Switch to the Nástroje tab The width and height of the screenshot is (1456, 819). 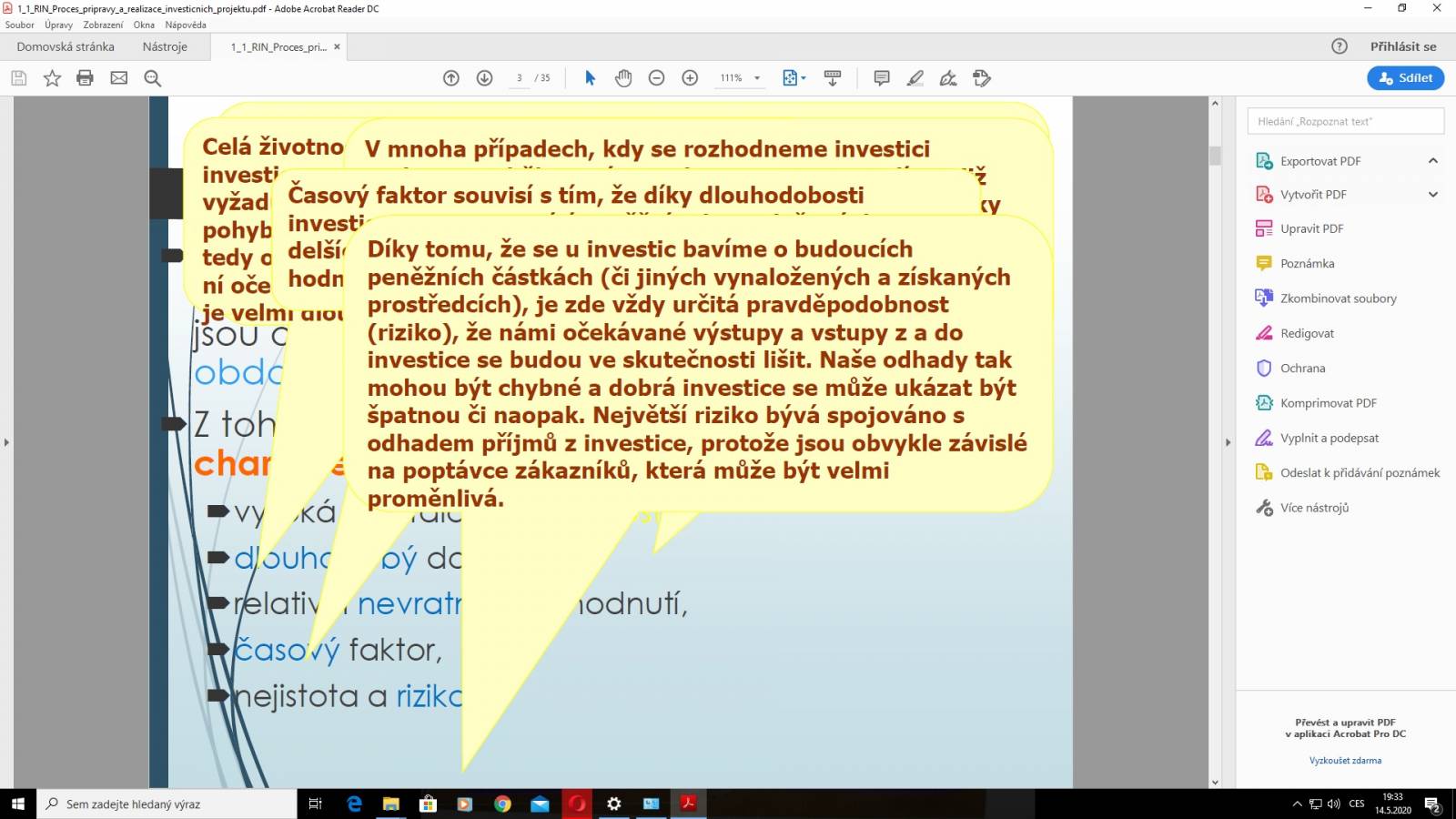pyautogui.click(x=165, y=46)
